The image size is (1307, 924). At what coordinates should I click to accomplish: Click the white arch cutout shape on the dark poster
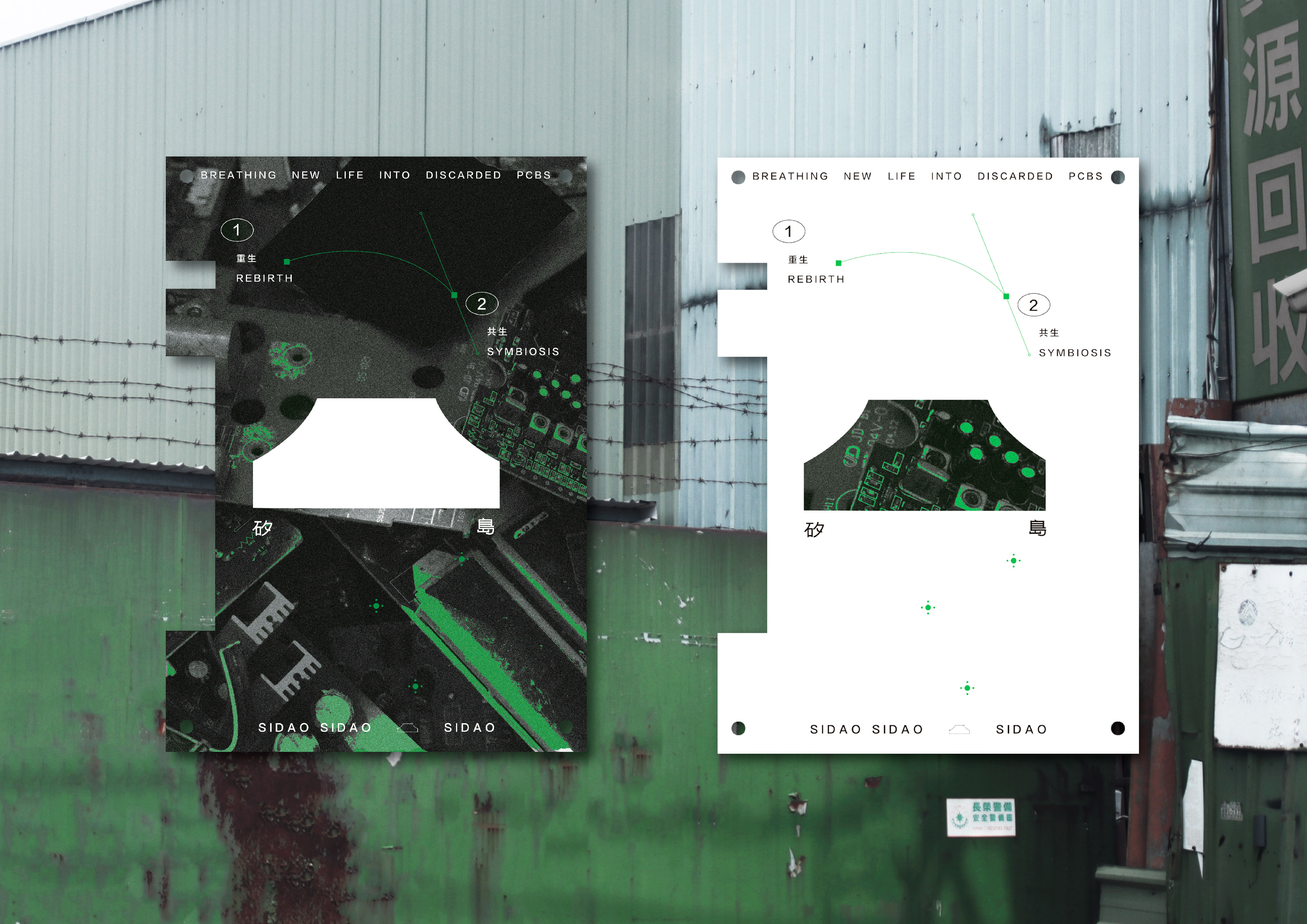[x=376, y=453]
